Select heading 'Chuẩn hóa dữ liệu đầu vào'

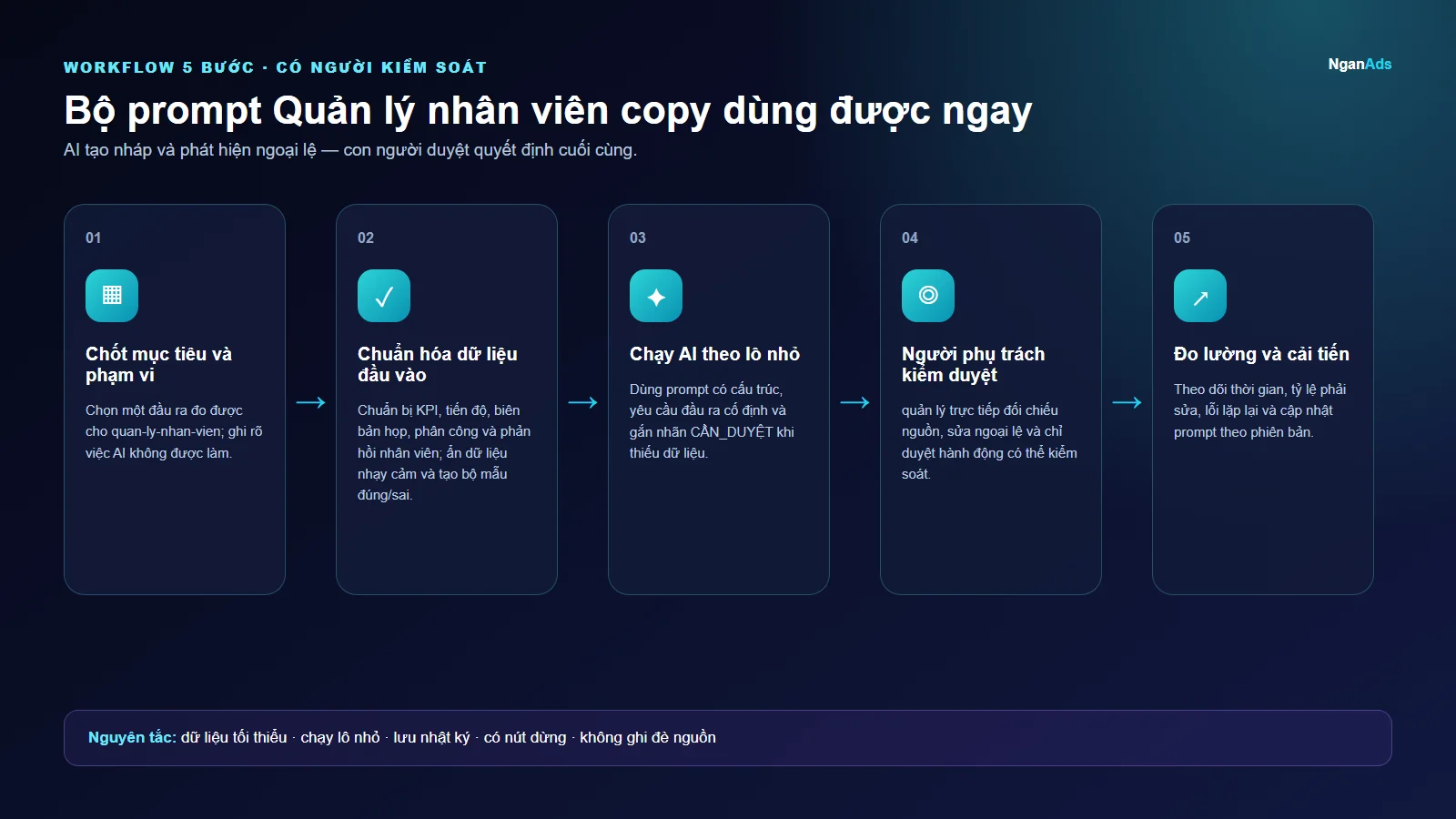[x=437, y=364]
